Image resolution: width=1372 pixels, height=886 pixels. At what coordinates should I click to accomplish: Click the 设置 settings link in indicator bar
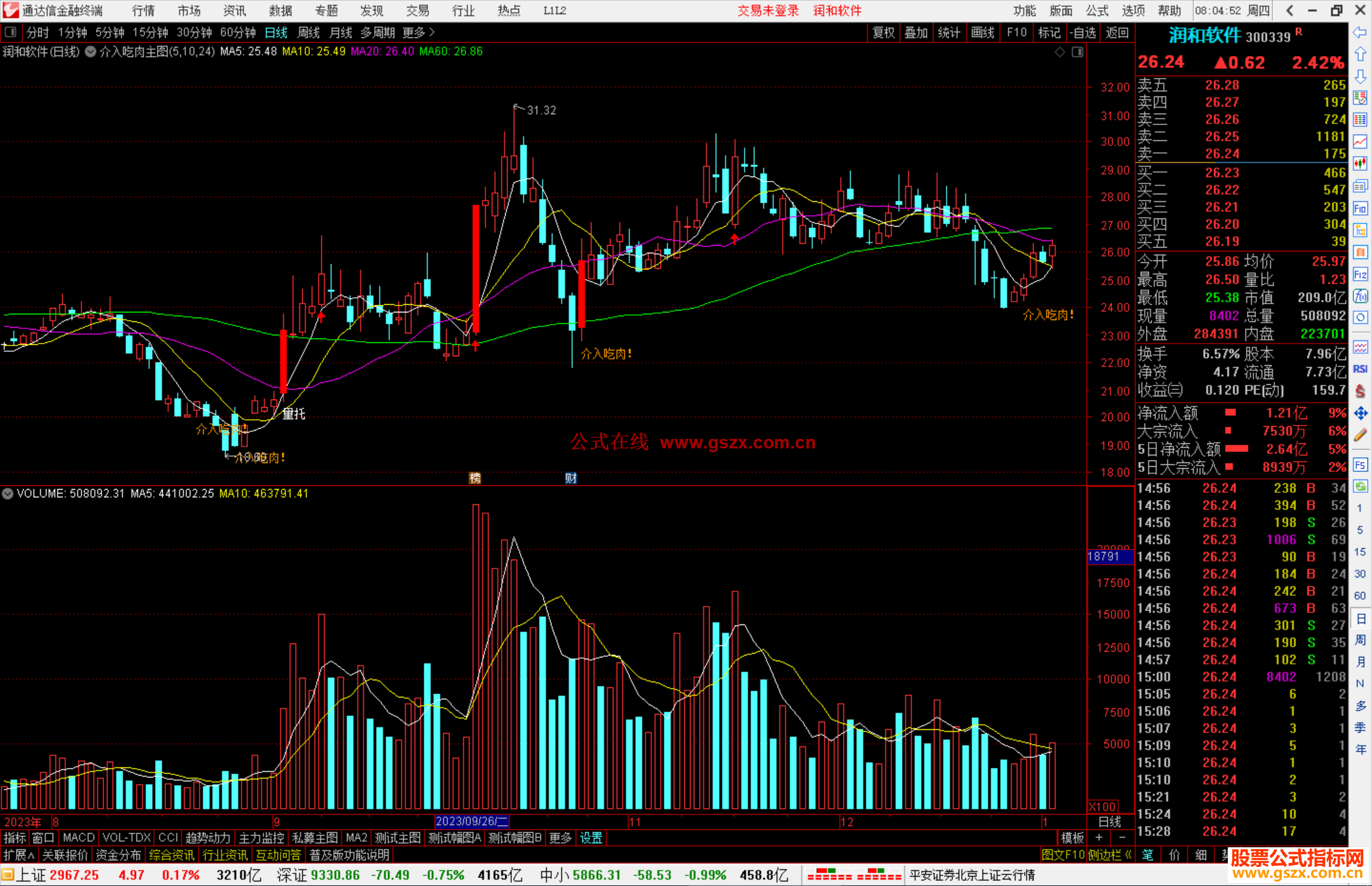(591, 838)
